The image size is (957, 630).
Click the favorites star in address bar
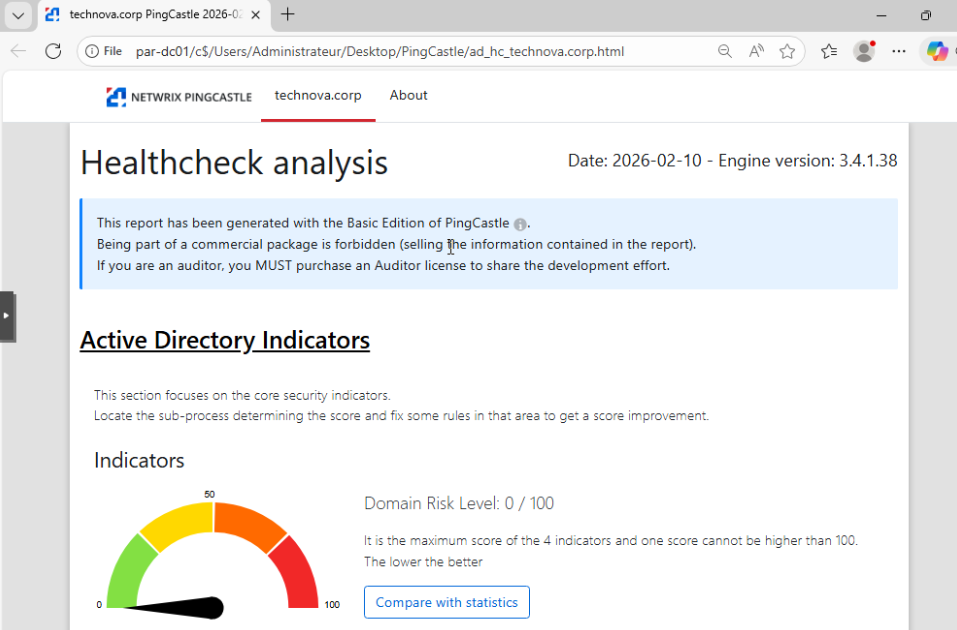coord(787,51)
